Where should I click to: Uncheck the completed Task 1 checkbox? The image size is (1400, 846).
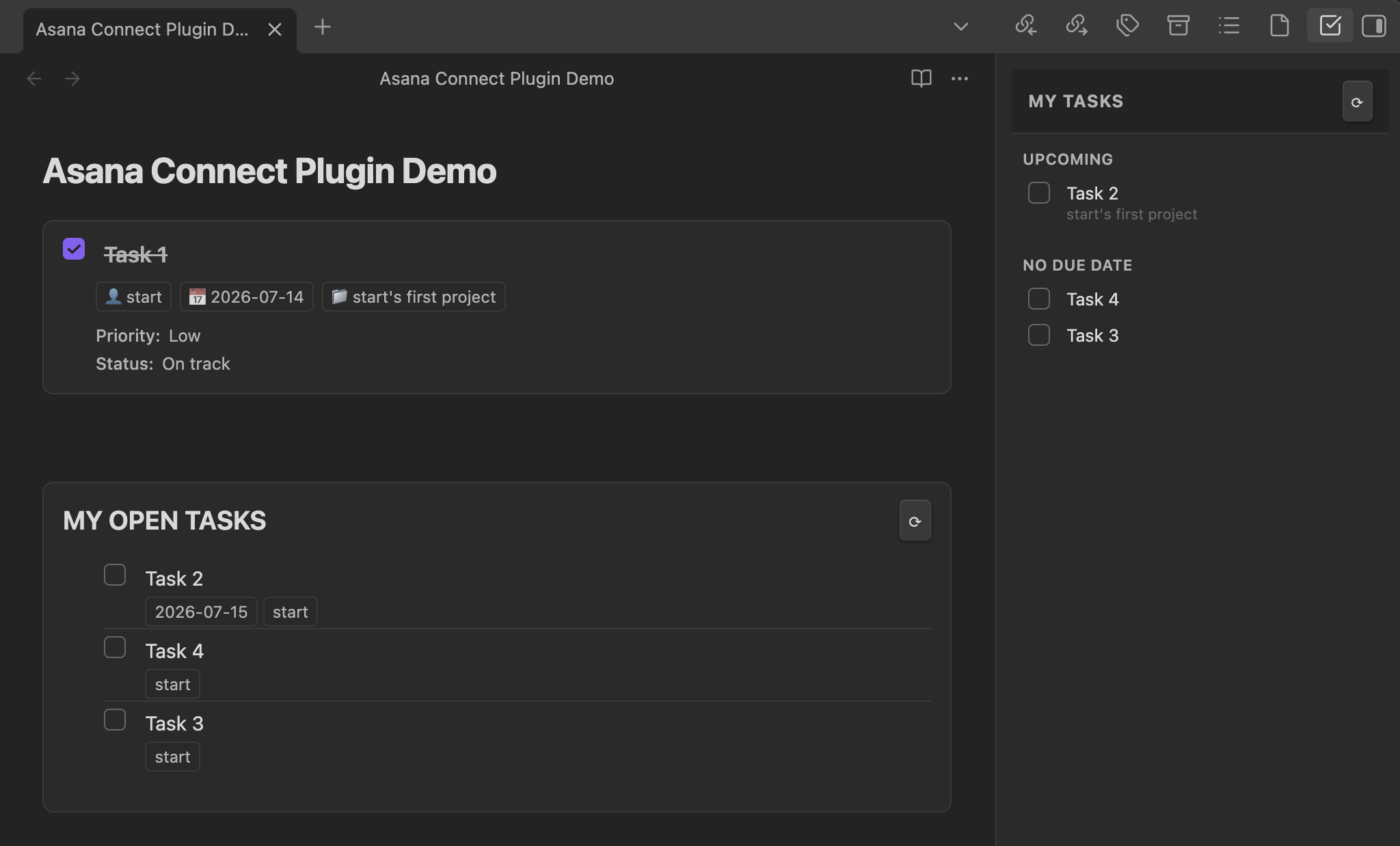point(74,249)
